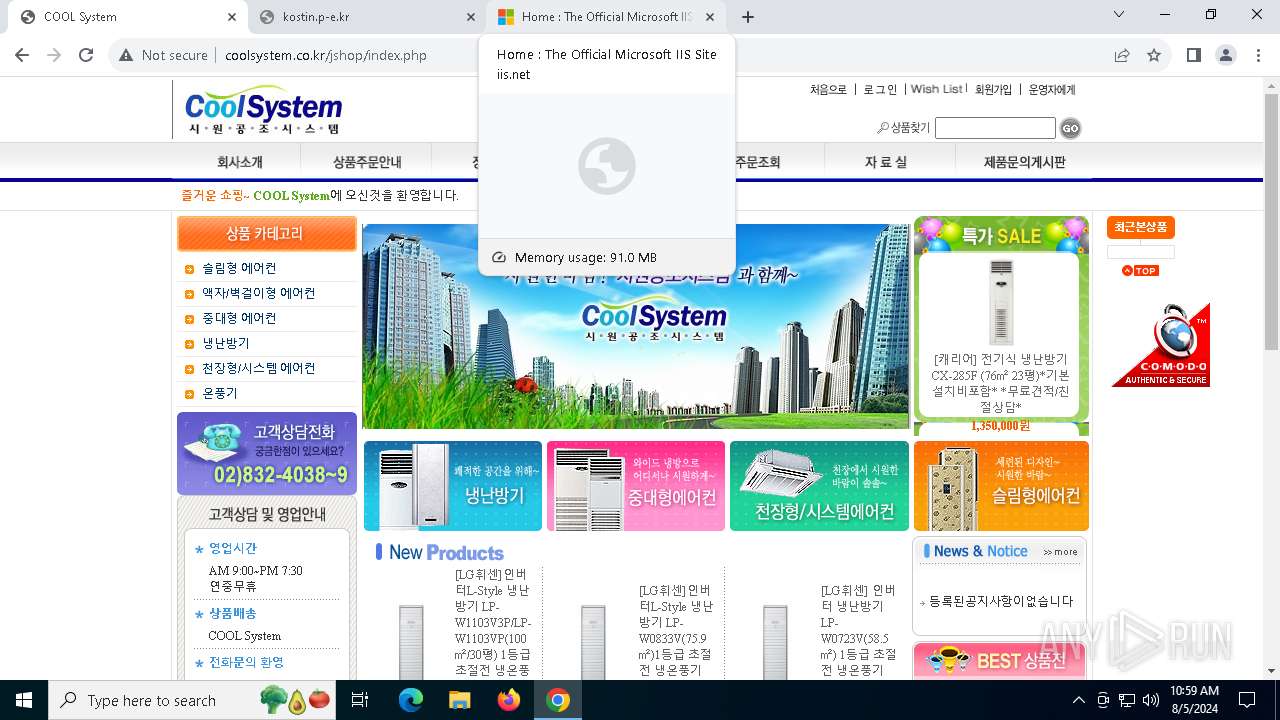Open Chrome three-dot menu
1280x720 pixels.
coord(1257,55)
